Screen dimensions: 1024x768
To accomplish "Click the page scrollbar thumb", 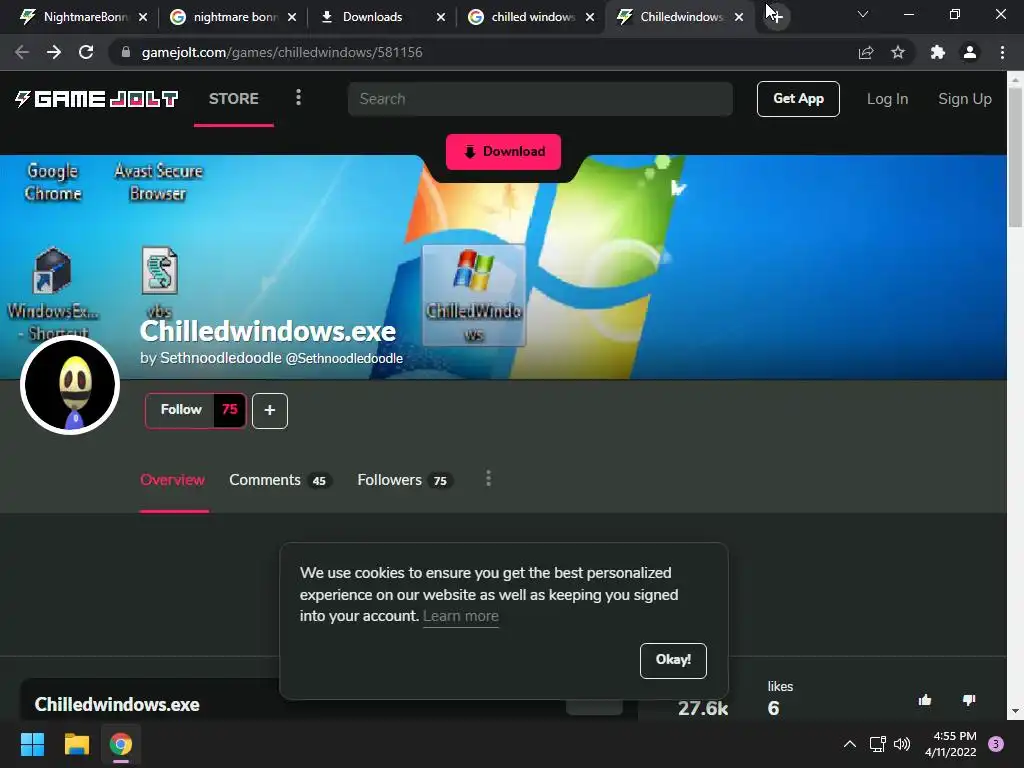I will click(x=1015, y=157).
